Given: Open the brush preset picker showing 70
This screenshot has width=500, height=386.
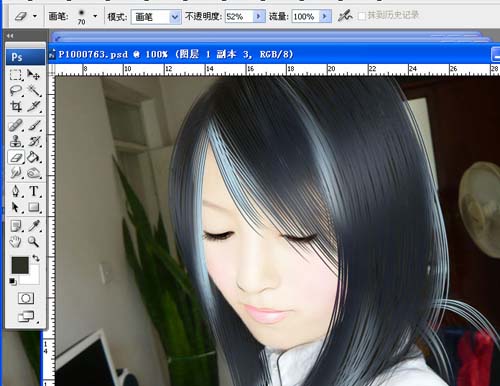Looking at the screenshot, I should click(81, 16).
